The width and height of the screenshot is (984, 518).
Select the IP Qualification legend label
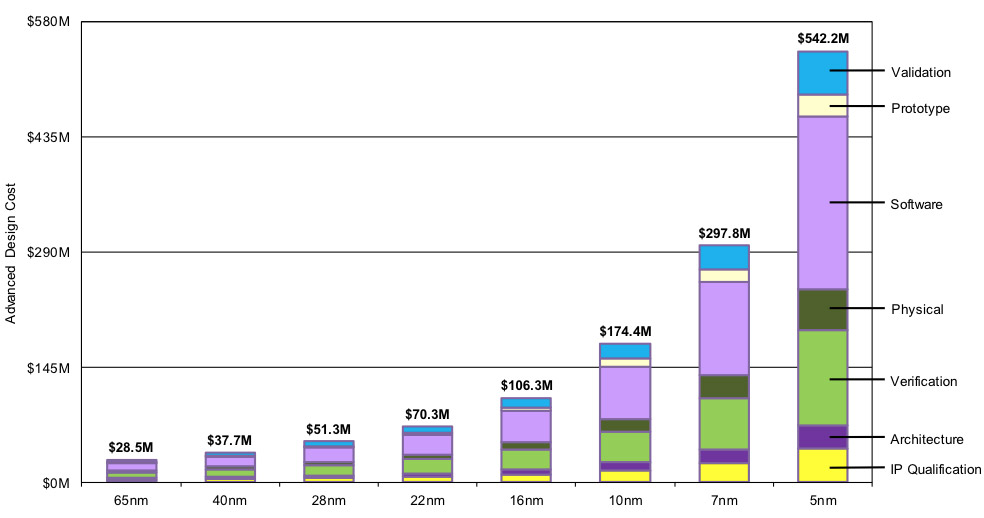pos(935,469)
